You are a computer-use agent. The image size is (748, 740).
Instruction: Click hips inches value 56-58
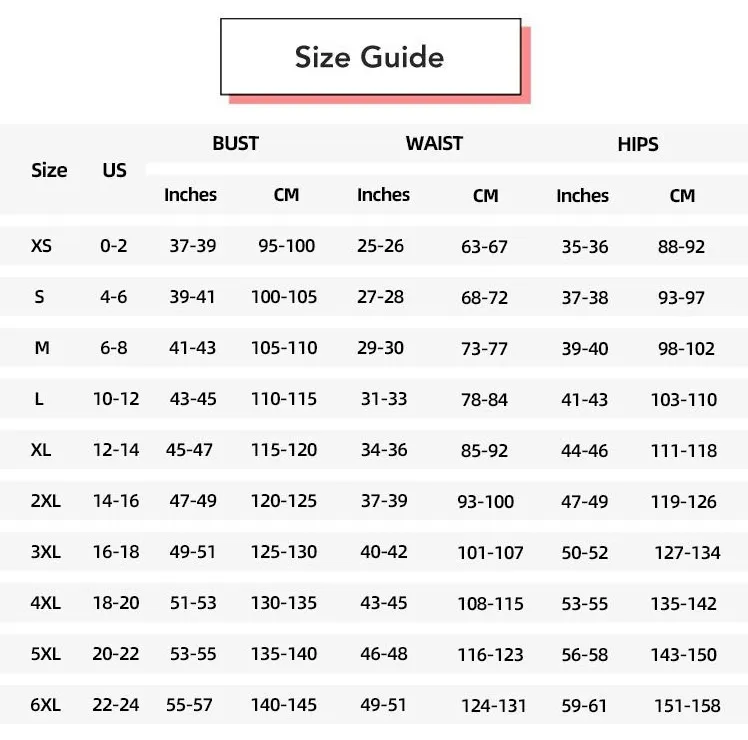coord(585,655)
